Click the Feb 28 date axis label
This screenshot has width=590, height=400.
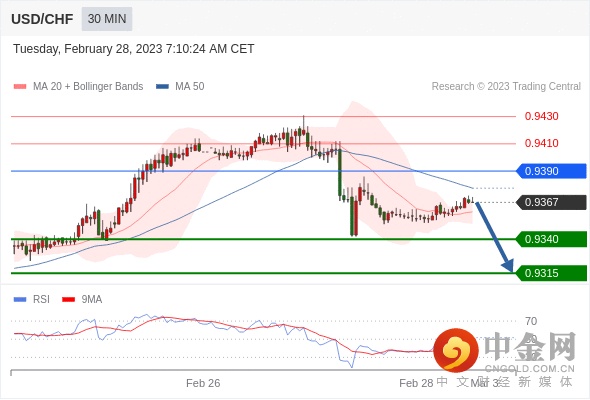416,383
